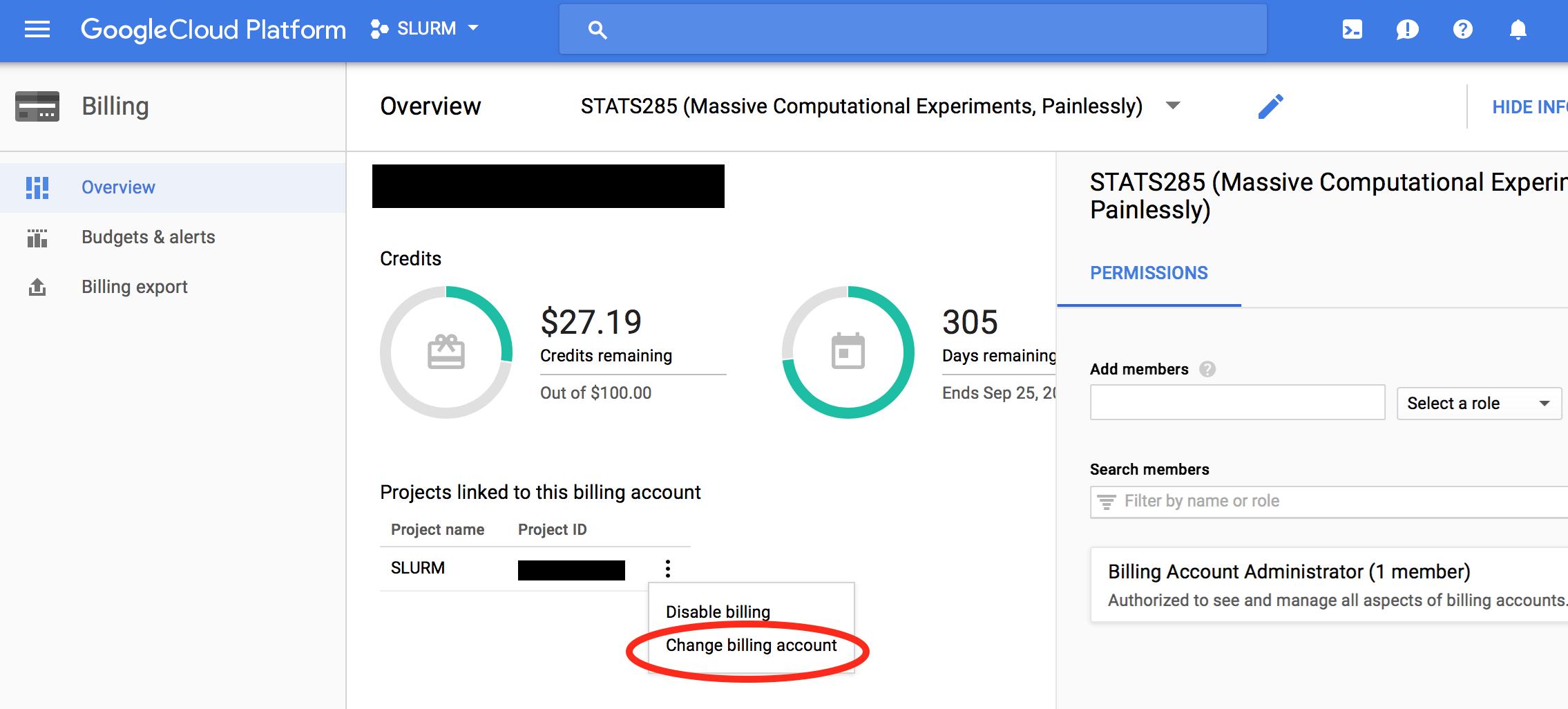Image resolution: width=1568 pixels, height=709 pixels.
Task: Switch to the PERMISSIONS tab
Action: point(1149,273)
